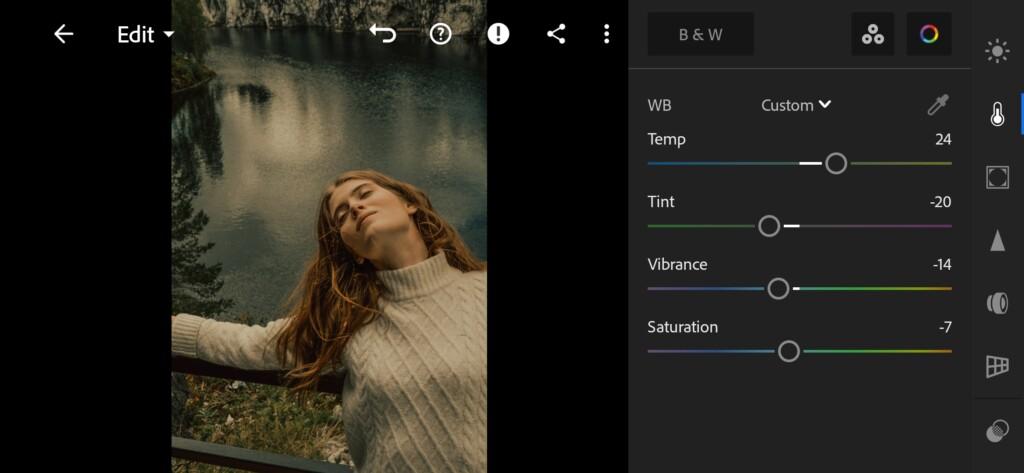Click the Temp label
Image resolution: width=1024 pixels, height=473 pixels.
pyautogui.click(x=666, y=139)
